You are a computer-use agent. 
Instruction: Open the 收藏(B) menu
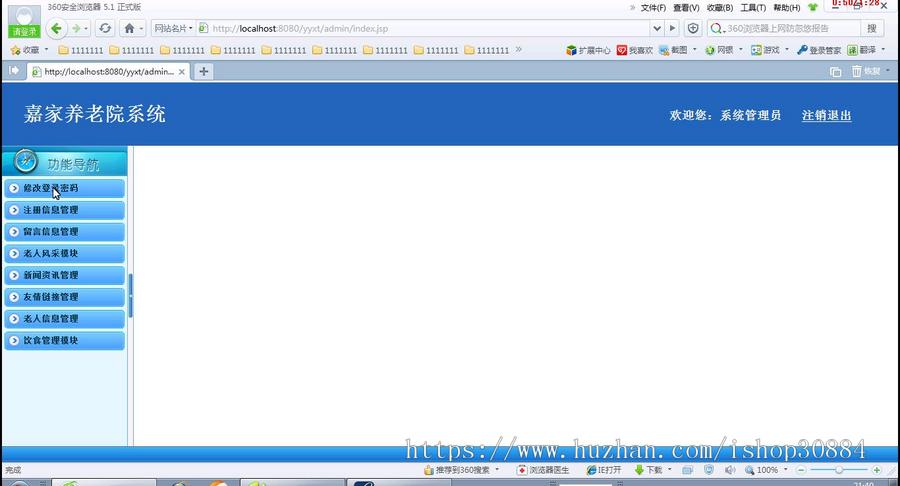(x=720, y=8)
